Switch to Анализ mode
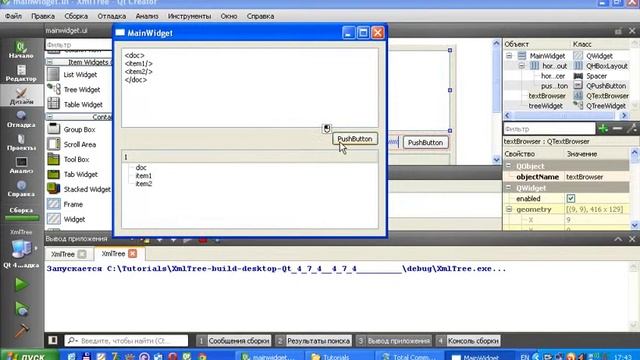 click(21, 165)
